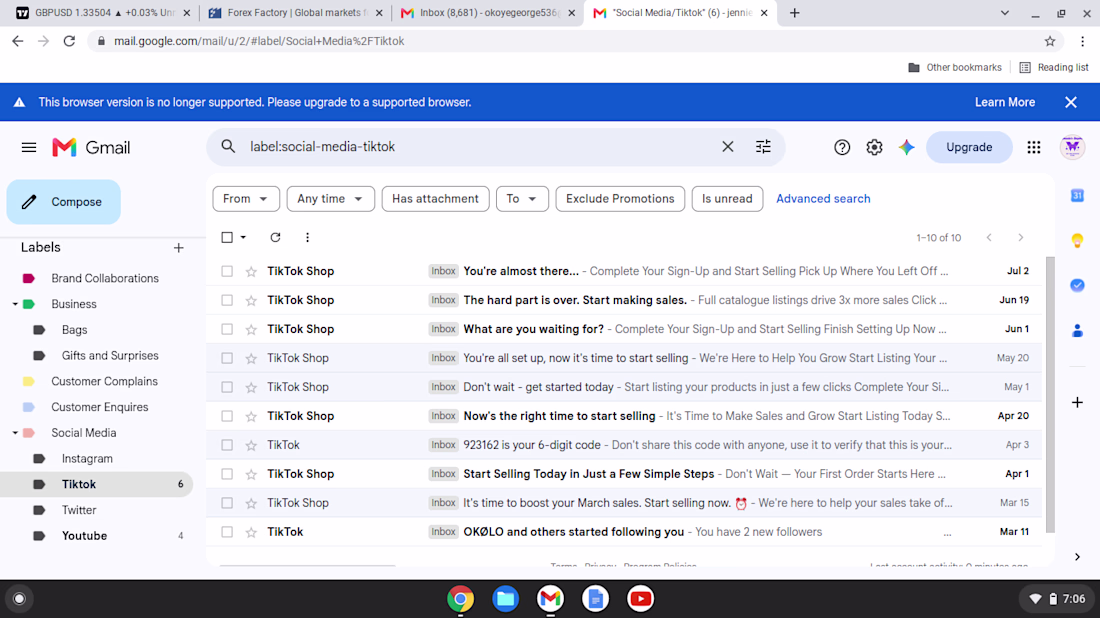Click the Upgrade button
Image resolution: width=1100 pixels, height=618 pixels.
pos(969,147)
